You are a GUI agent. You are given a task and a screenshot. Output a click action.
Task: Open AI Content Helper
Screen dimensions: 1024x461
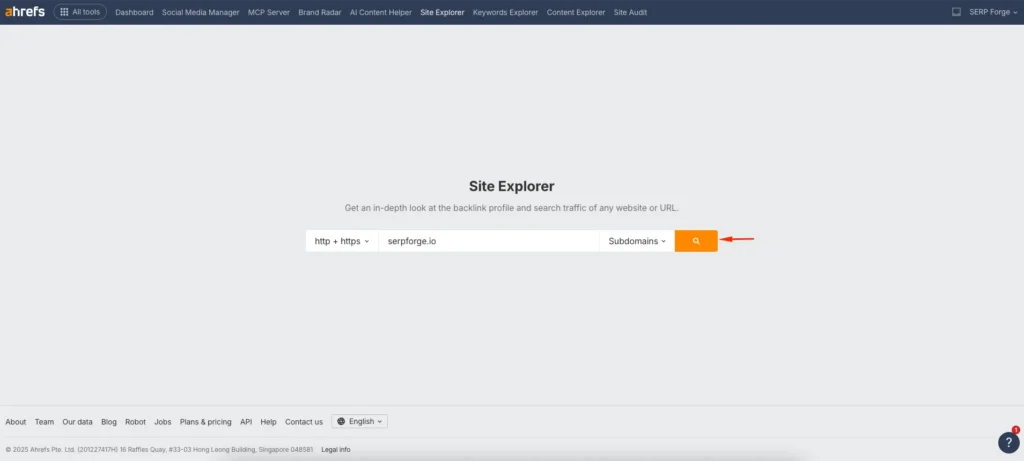pyautogui.click(x=381, y=12)
